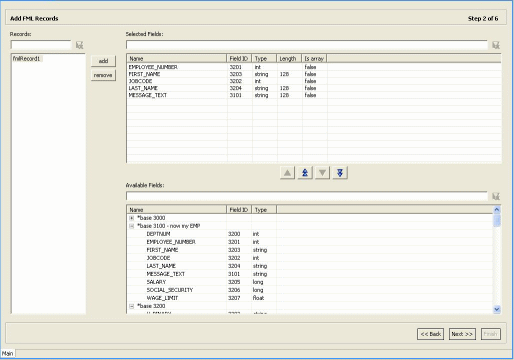Click the Selected Fields filter icon

click(x=496, y=45)
